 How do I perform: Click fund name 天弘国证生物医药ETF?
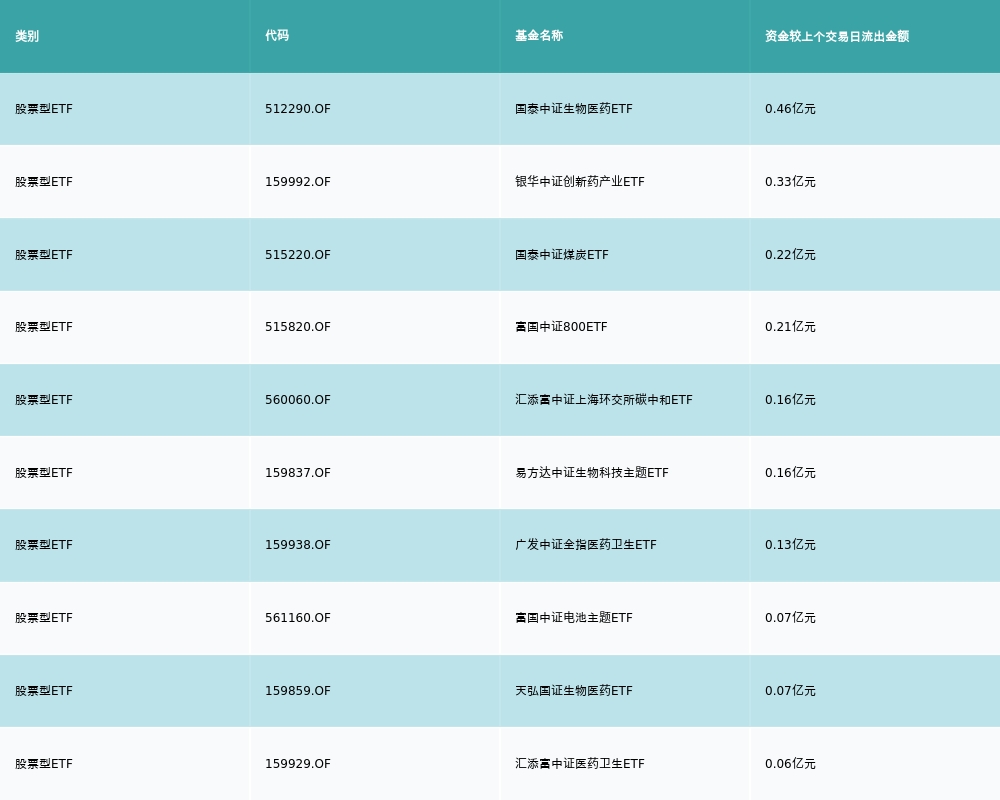[x=574, y=691]
